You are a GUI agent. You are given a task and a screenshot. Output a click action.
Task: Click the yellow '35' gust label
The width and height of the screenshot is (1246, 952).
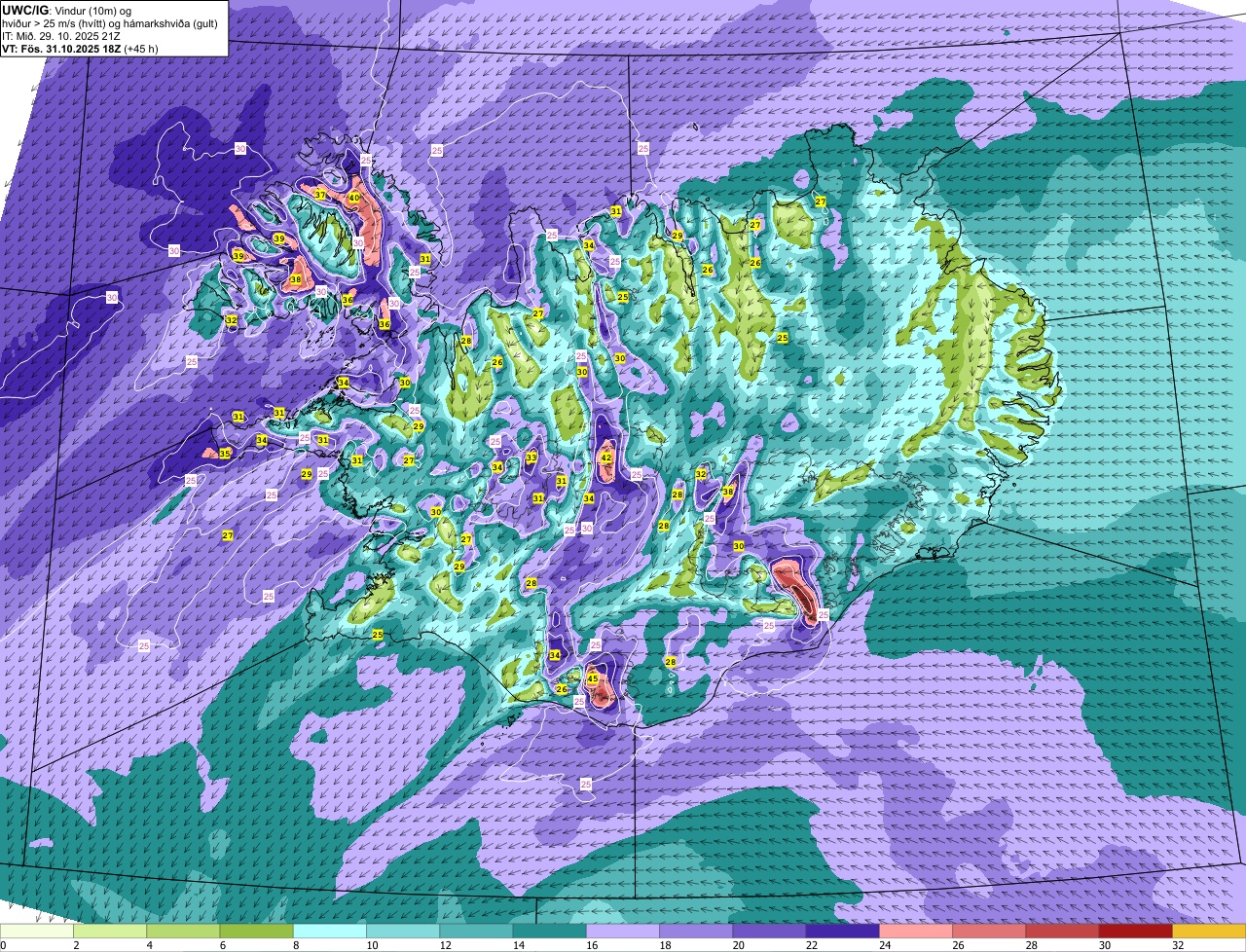(224, 454)
